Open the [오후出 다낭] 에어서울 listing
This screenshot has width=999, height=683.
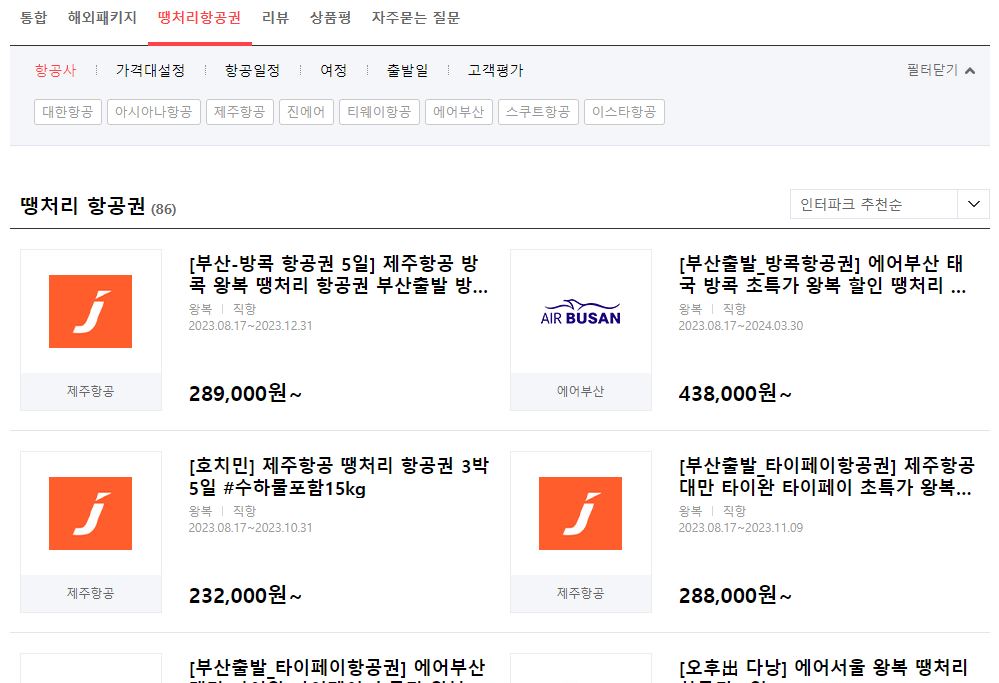(x=823, y=670)
